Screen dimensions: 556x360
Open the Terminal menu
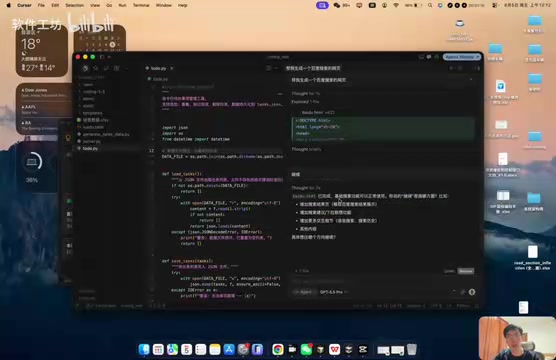(141, 5)
